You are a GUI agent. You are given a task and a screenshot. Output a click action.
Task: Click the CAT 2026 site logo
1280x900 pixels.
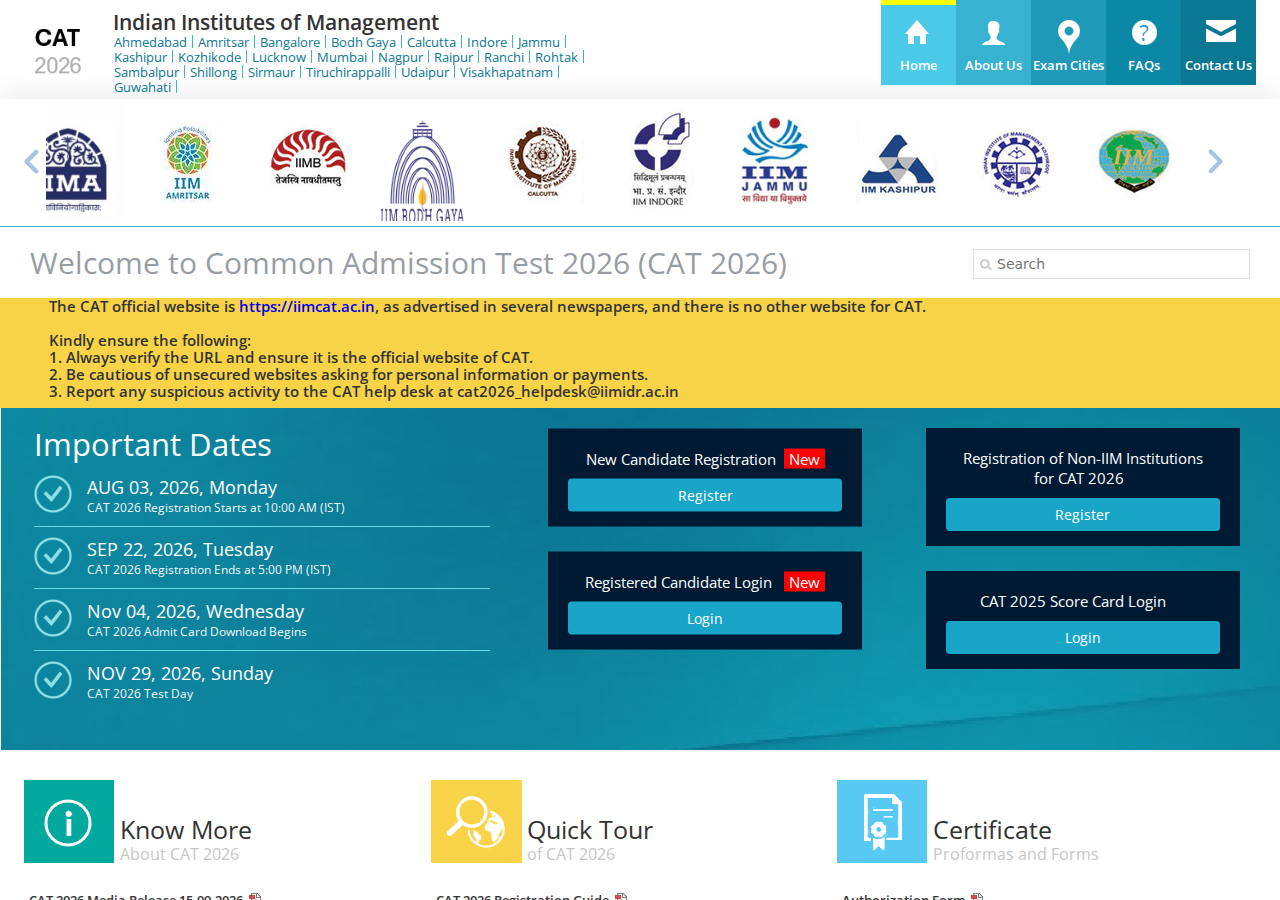pos(58,52)
